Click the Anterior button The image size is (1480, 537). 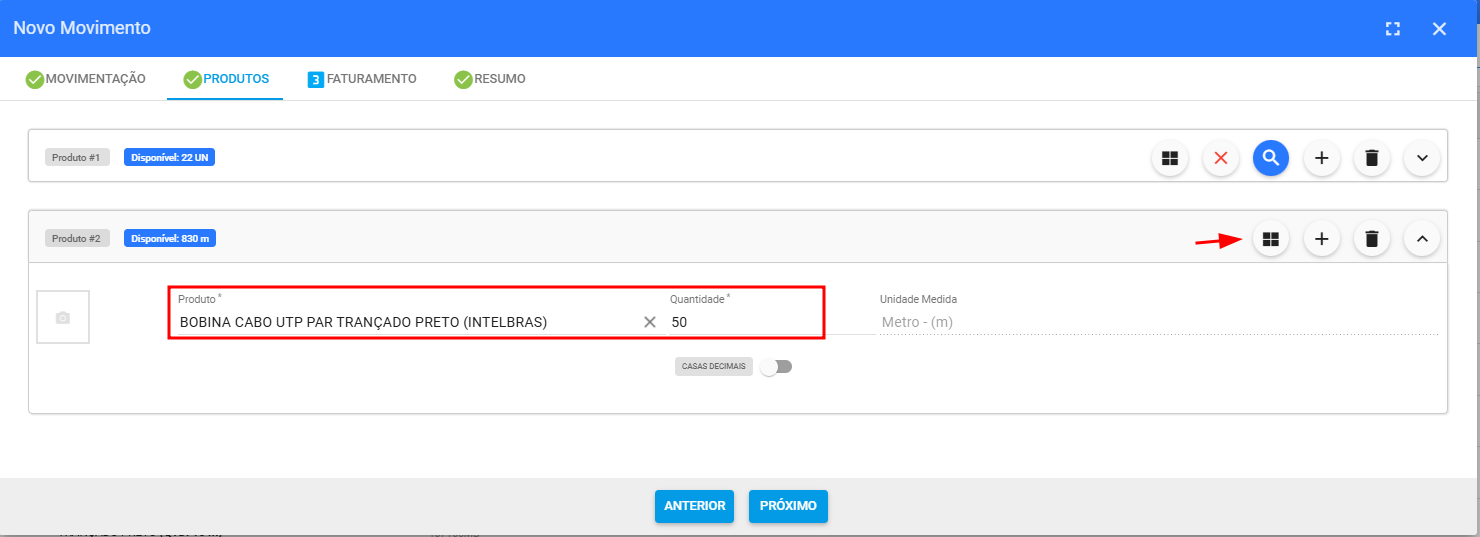click(695, 506)
